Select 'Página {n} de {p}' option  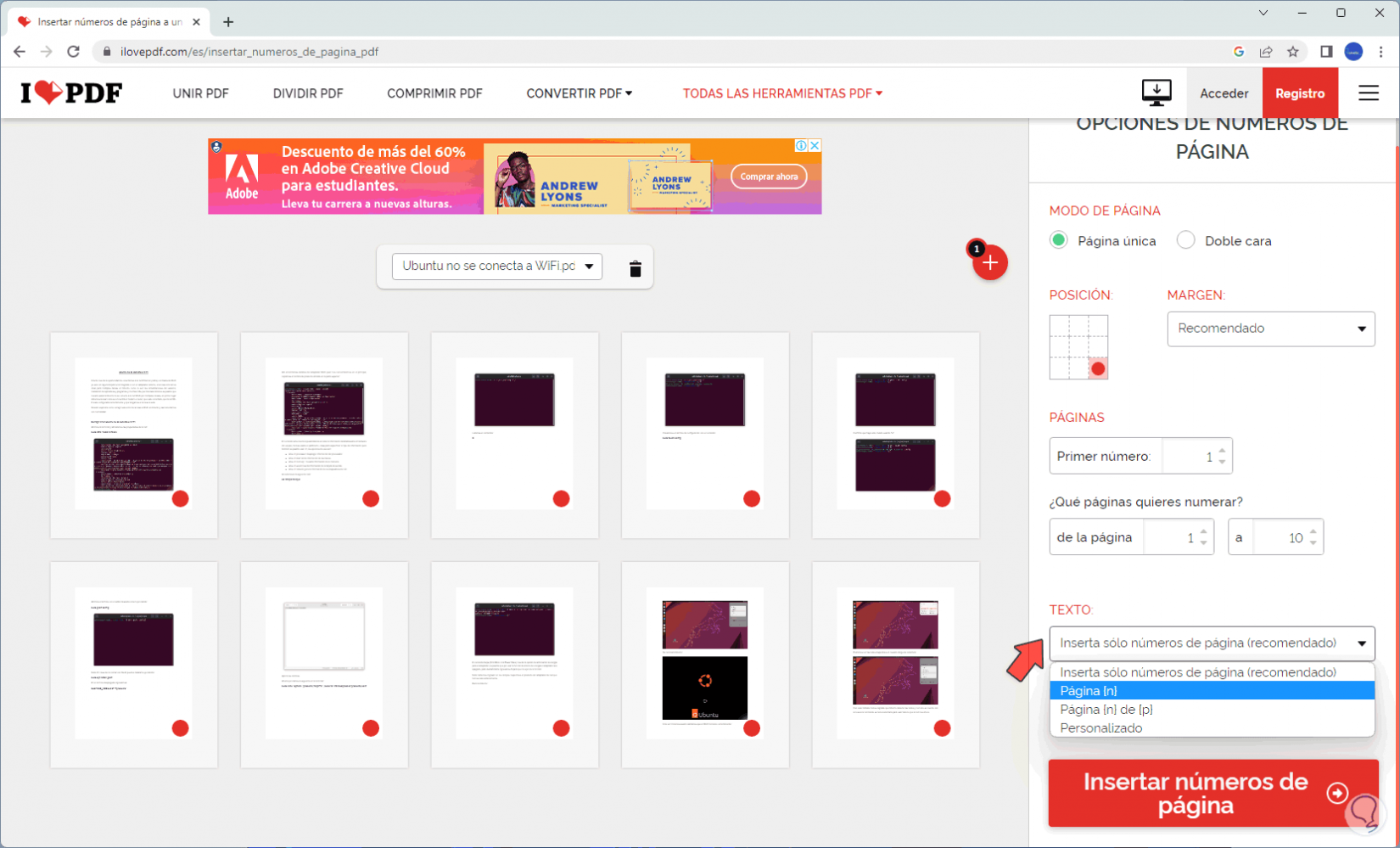click(1212, 710)
